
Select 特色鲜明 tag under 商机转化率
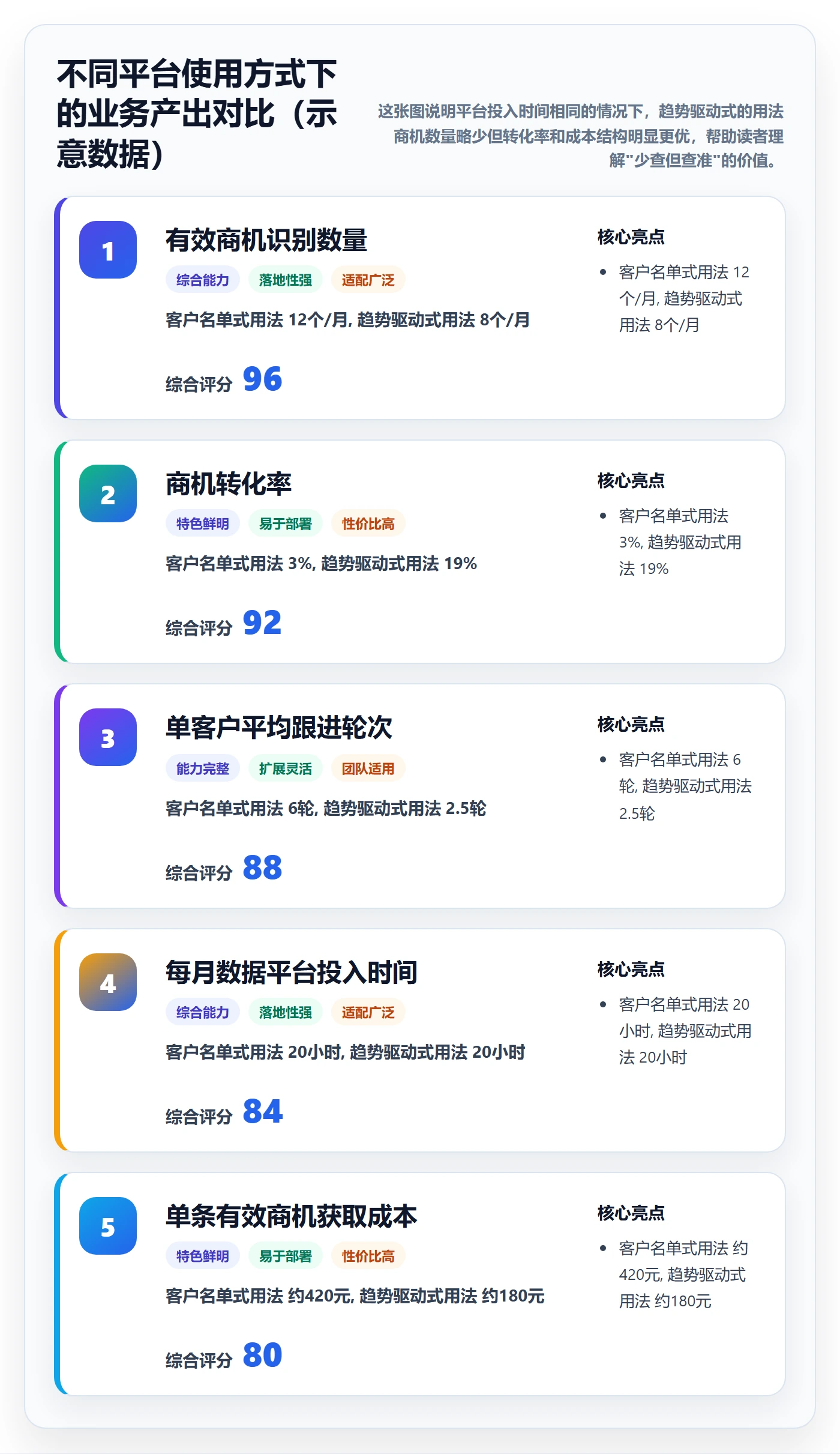(x=203, y=523)
